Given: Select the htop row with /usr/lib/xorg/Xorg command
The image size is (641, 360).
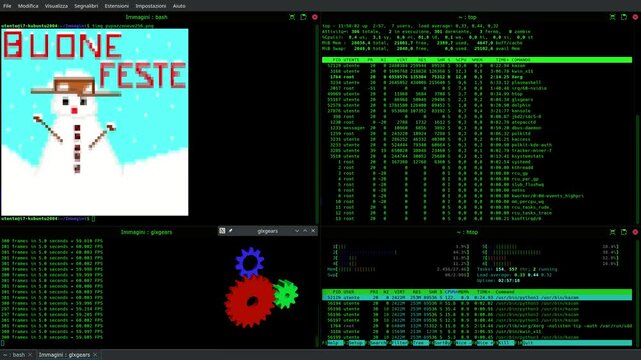Looking at the screenshot, I should [477, 326].
